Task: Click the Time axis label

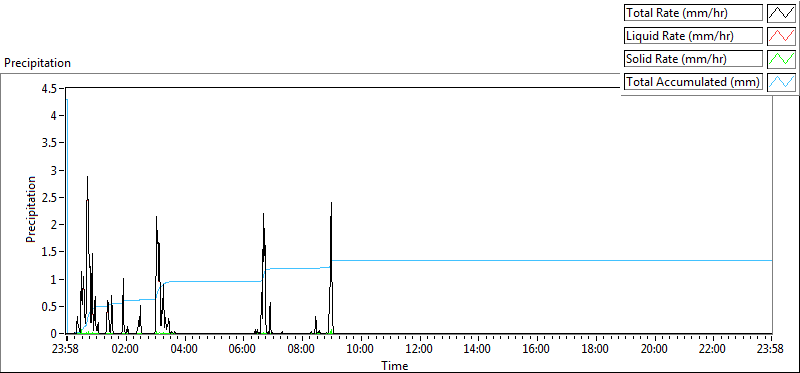Action: click(395, 366)
